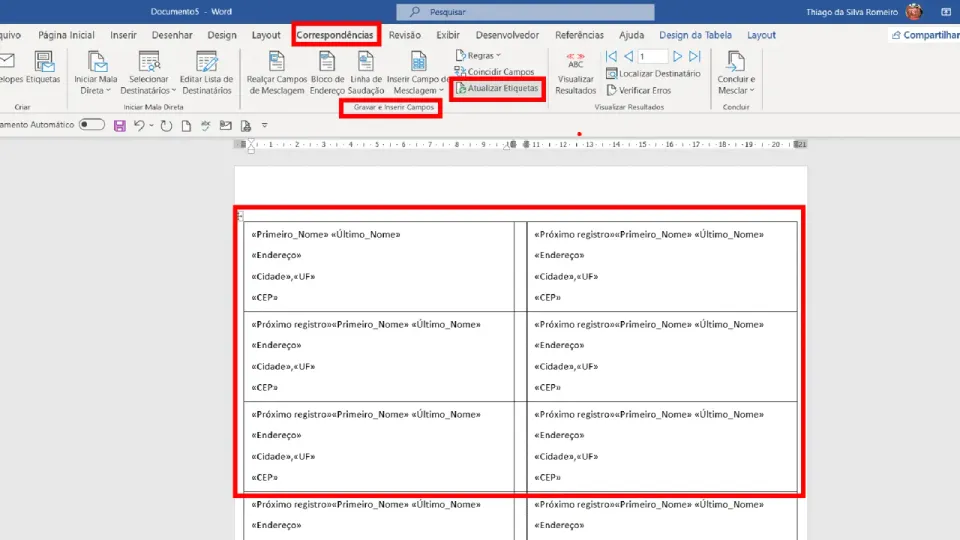Open Thiago da Silva Romeiro account avatar
This screenshot has width=960, height=540.
[913, 12]
